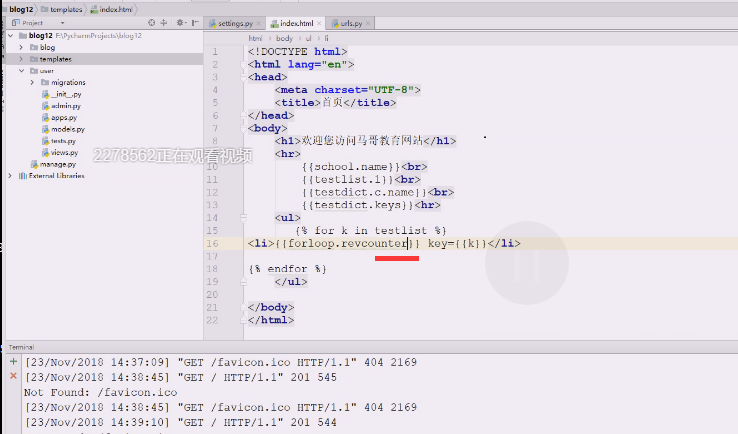
Task: Click the Python file icon beside views.py
Action: click(46, 153)
